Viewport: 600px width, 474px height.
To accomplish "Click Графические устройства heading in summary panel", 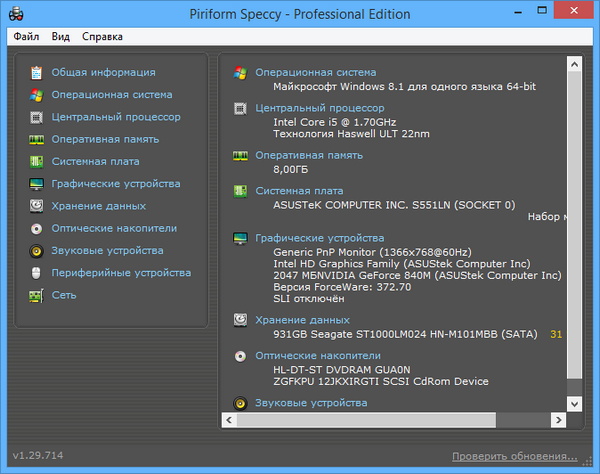I will click(319, 238).
